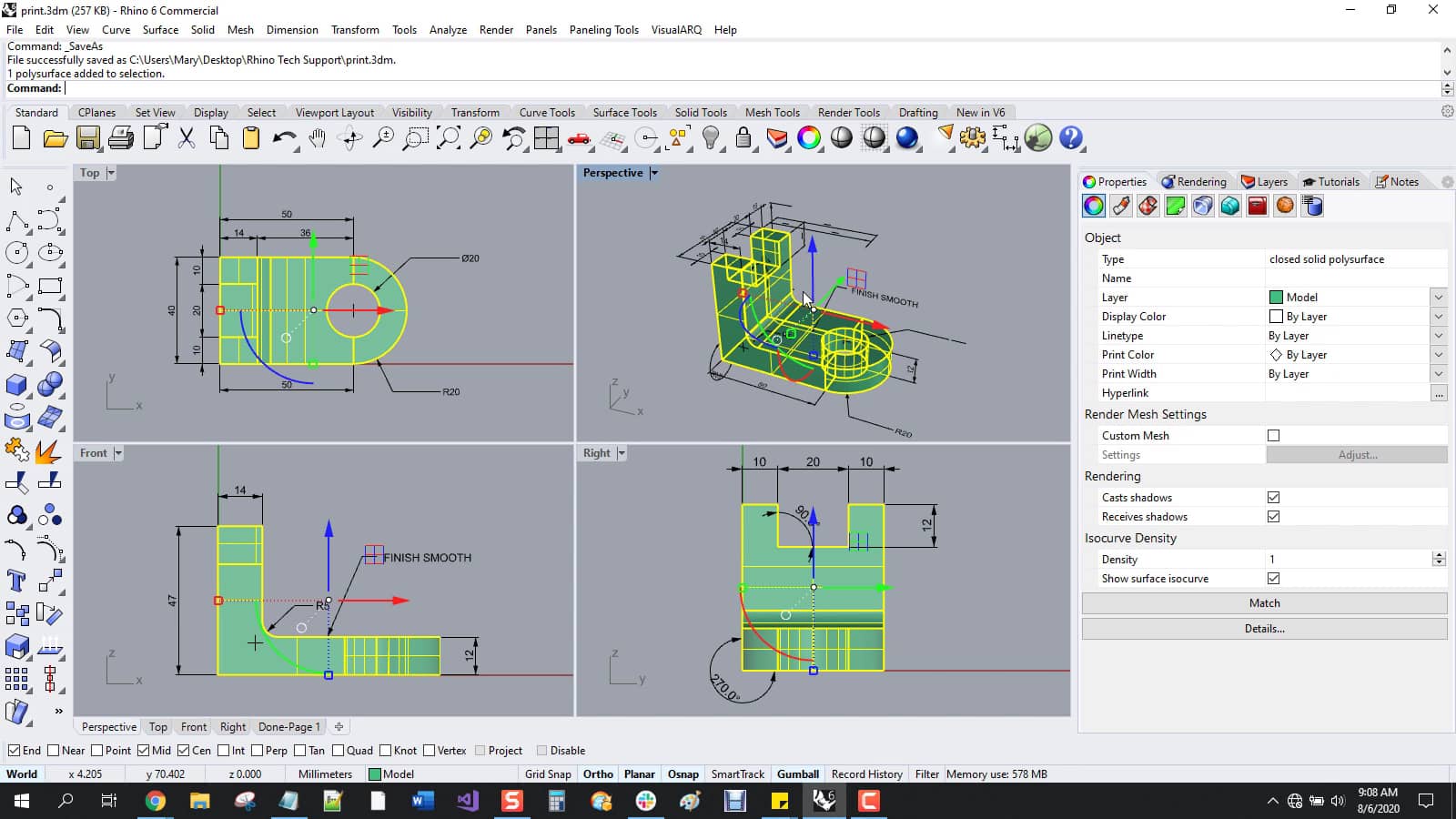Image resolution: width=1456 pixels, height=819 pixels.
Task: Switch to the Layers panel tab
Action: [1266, 181]
